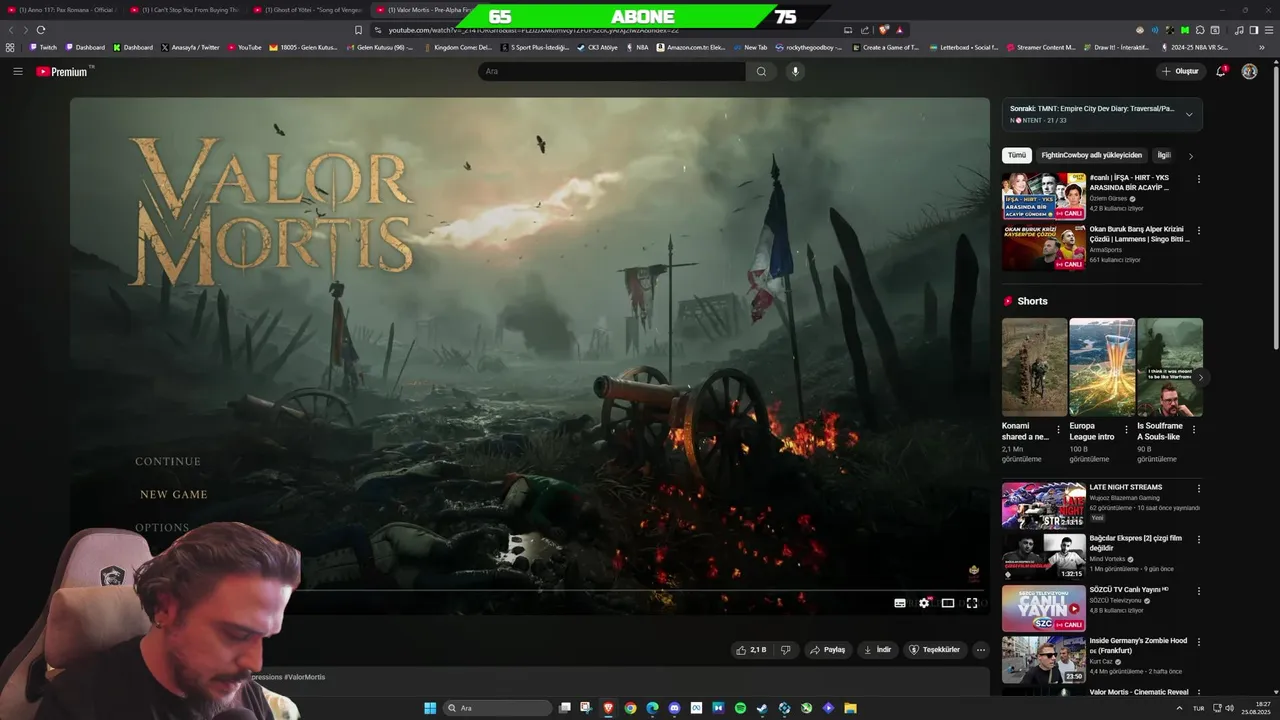Click the hashtag #ValorMortis in description
1280x720 pixels.
point(304,677)
